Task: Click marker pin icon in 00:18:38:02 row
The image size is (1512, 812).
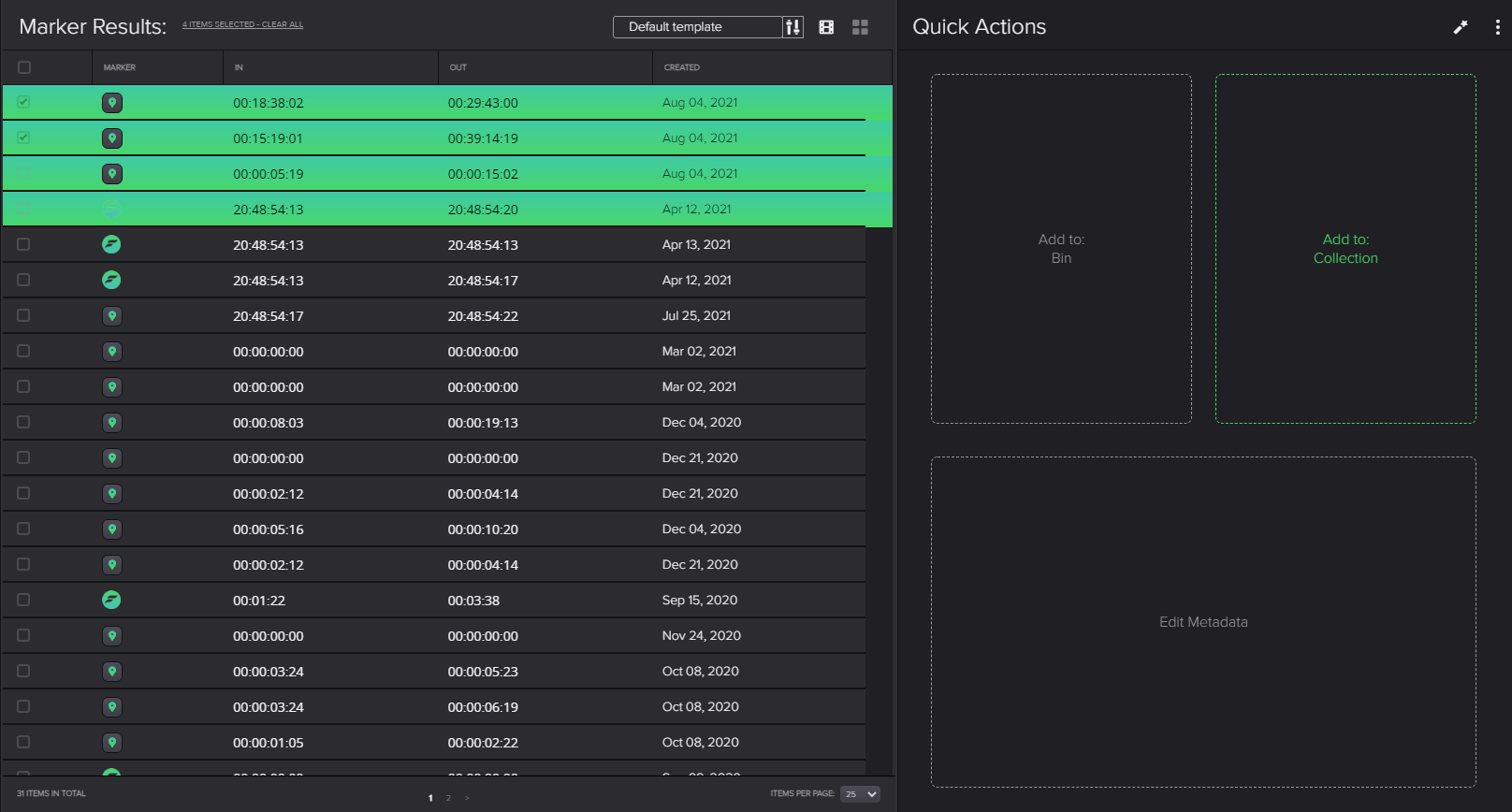Action: [112, 103]
